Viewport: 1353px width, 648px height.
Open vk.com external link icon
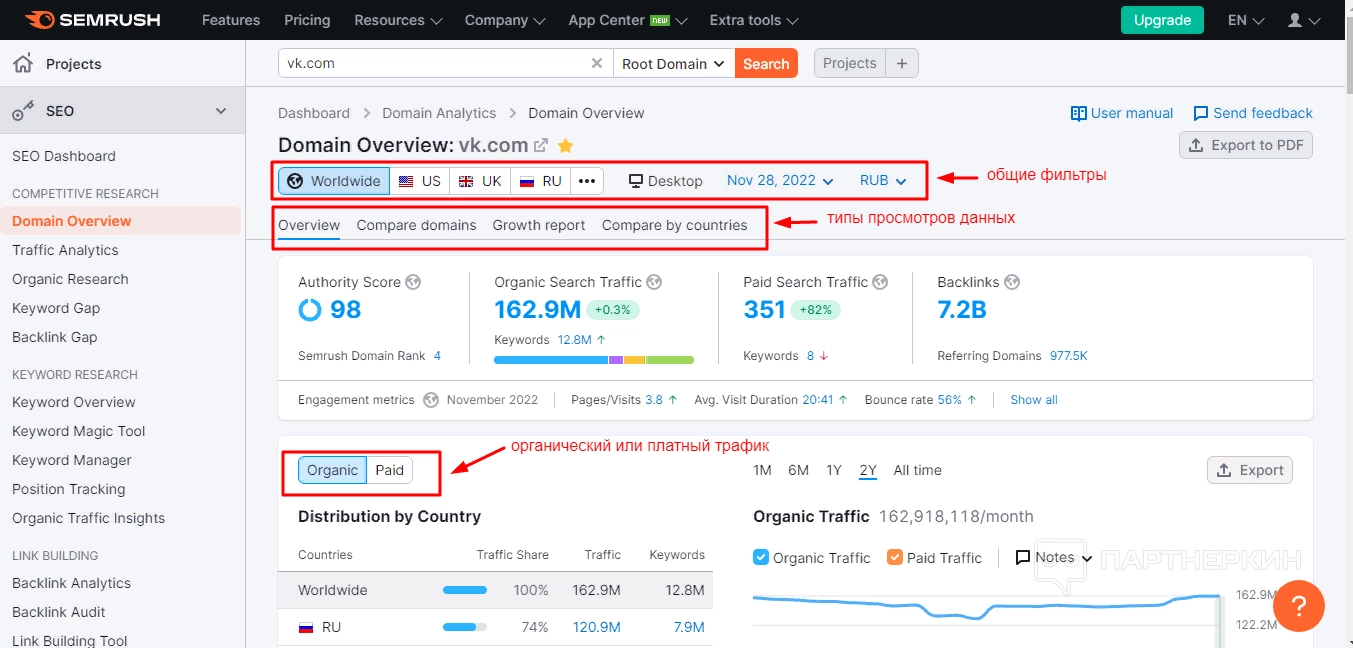coord(541,145)
